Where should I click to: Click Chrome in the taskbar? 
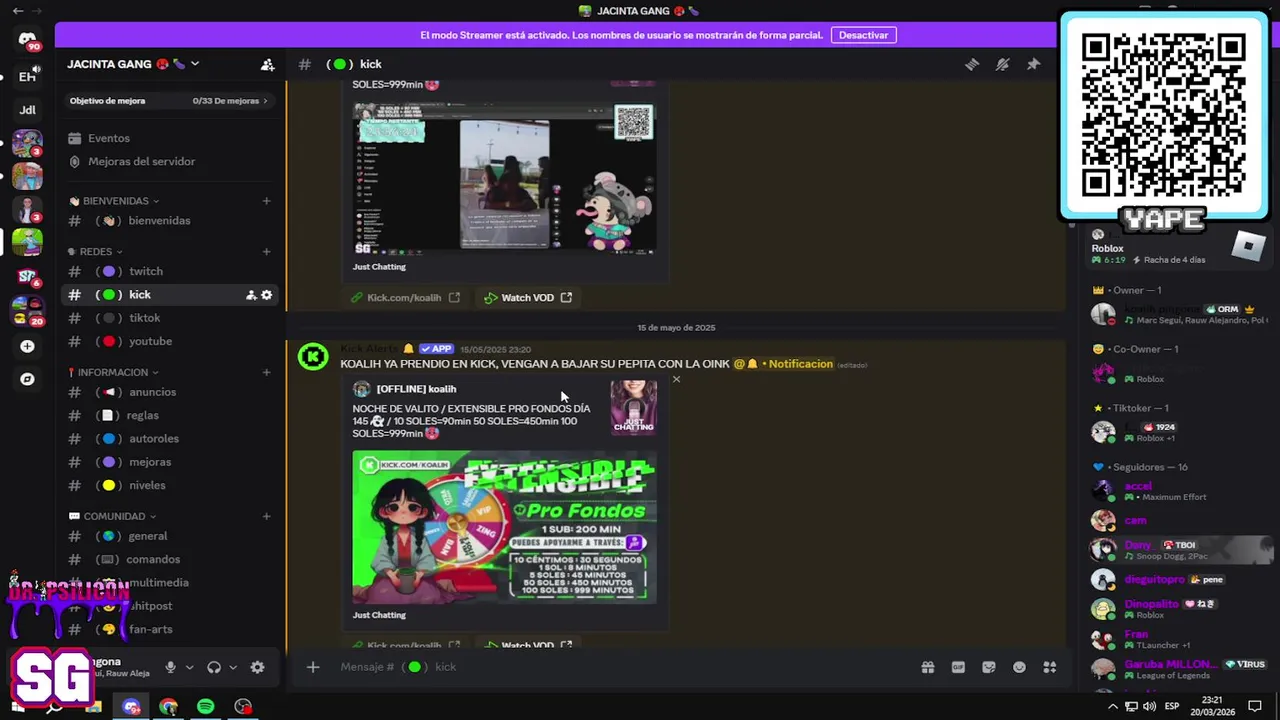pos(168,707)
